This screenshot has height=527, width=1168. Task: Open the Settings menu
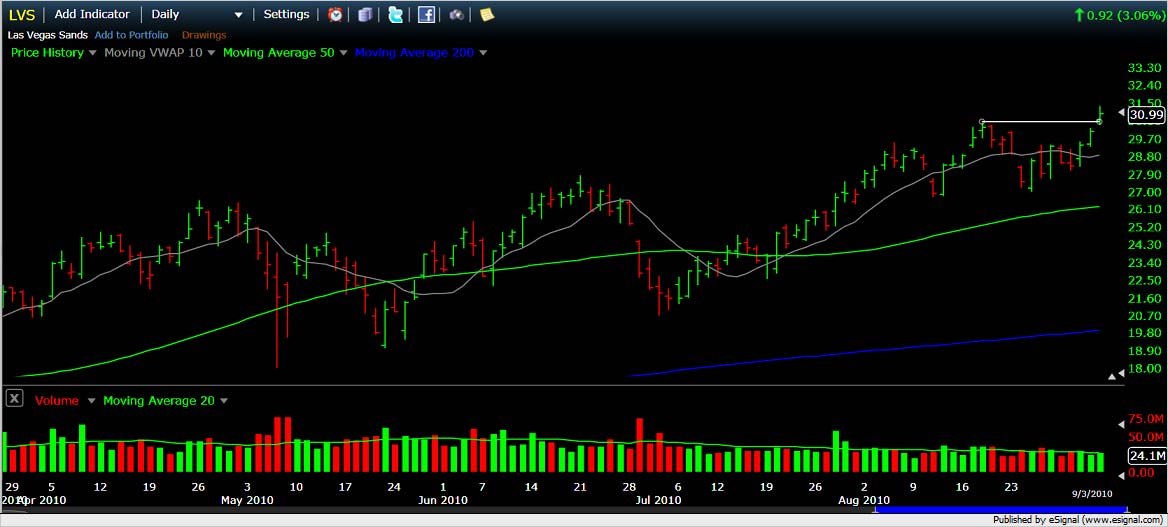click(x=286, y=14)
